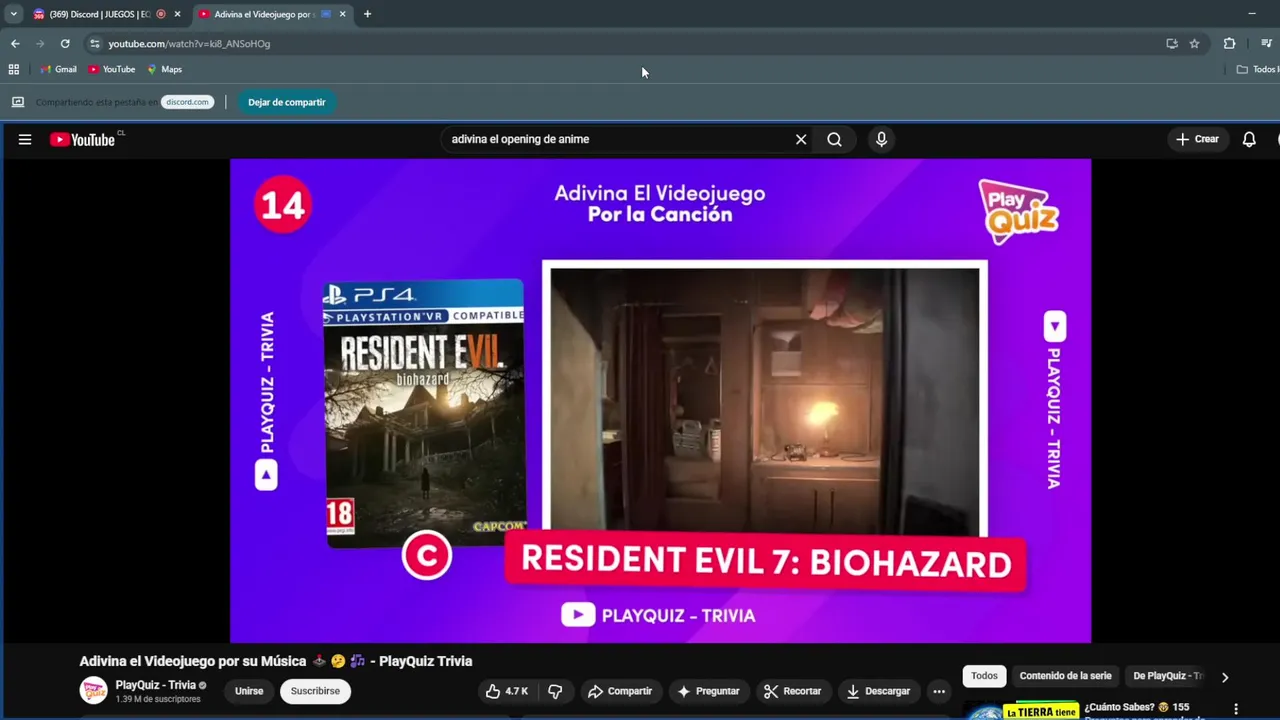The height and width of the screenshot is (720, 1280).
Task: Open more actions three-dot menu
Action: (938, 691)
